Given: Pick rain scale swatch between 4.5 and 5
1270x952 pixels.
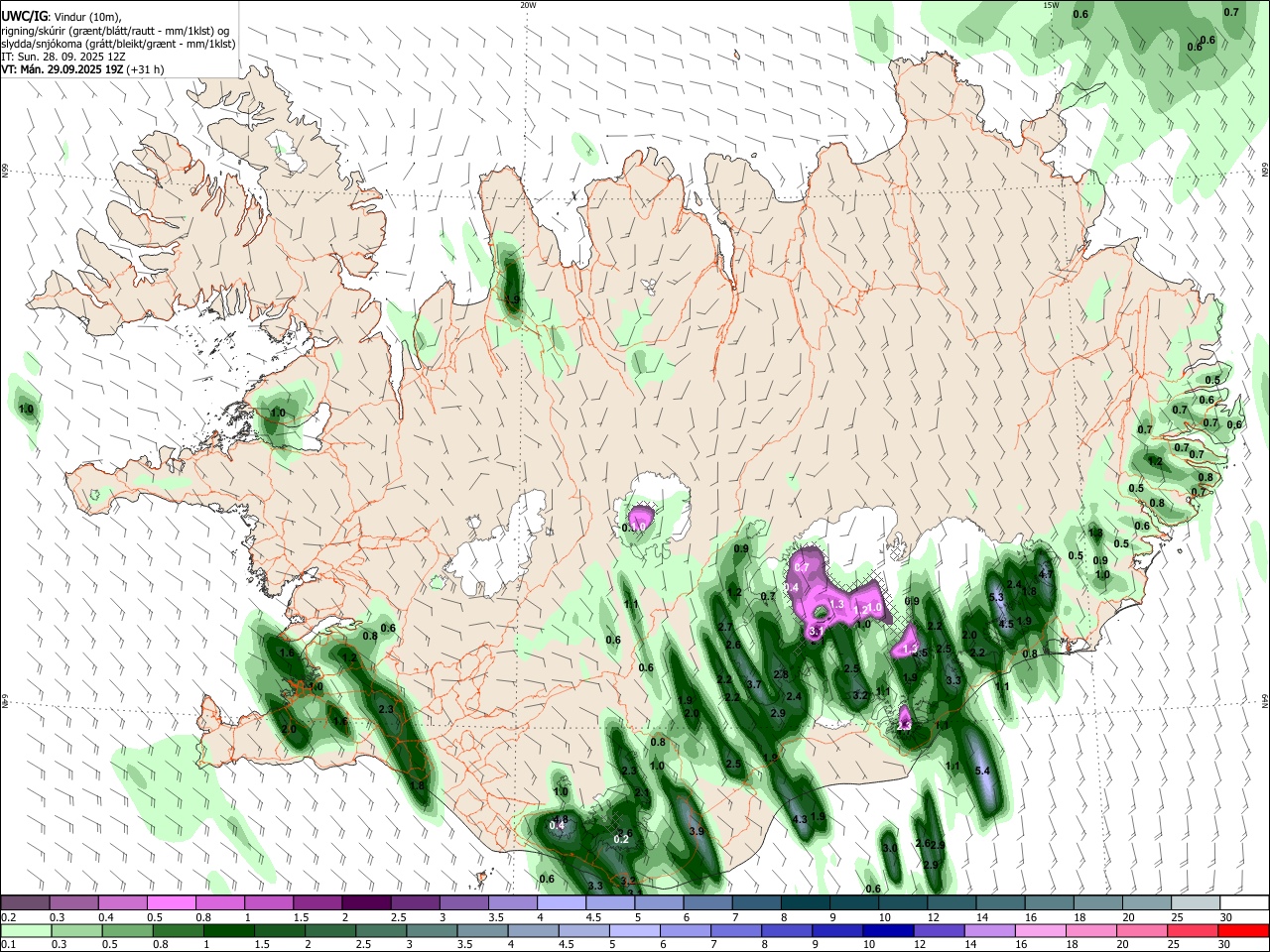Looking at the screenshot, I should [x=583, y=930].
